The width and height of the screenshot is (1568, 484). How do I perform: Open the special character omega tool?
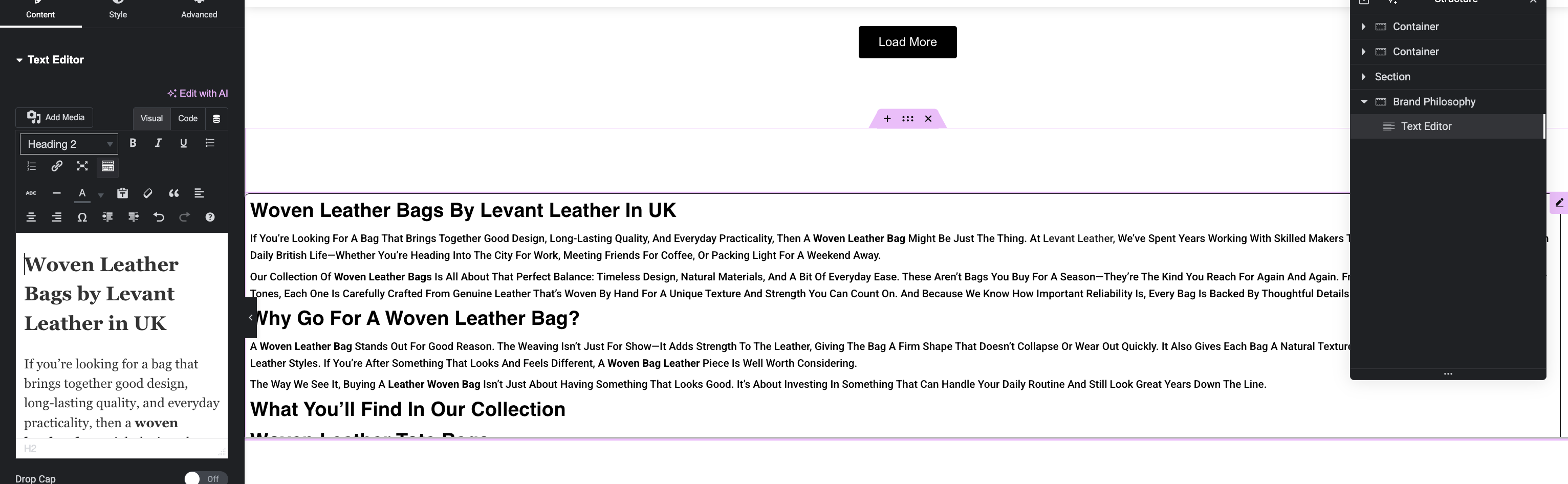pyautogui.click(x=82, y=217)
